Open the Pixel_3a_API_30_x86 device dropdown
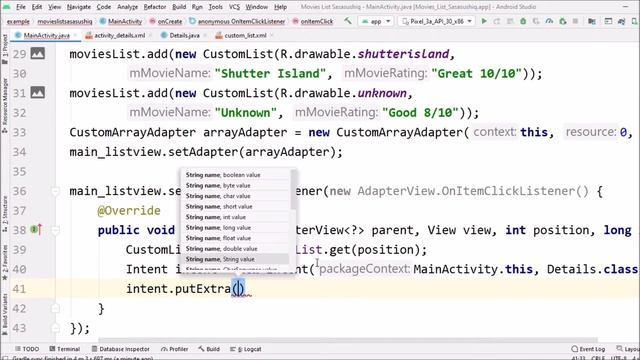 [x=437, y=21]
